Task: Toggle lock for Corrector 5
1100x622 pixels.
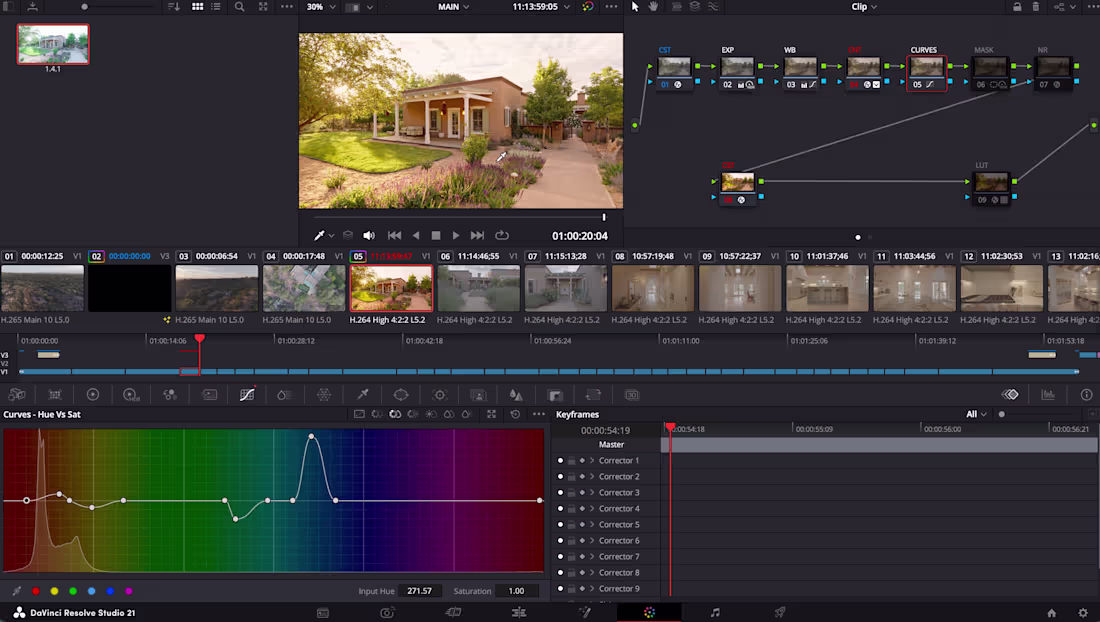Action: 571,525
